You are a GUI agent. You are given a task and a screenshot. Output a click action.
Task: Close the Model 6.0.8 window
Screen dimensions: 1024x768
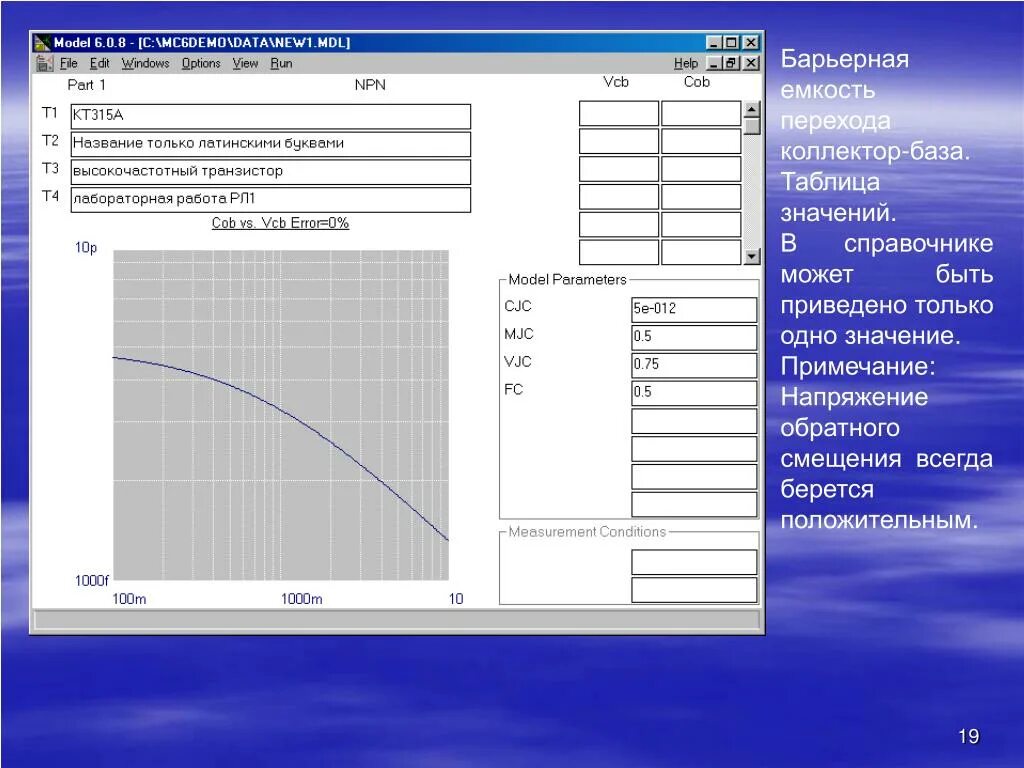coord(751,43)
